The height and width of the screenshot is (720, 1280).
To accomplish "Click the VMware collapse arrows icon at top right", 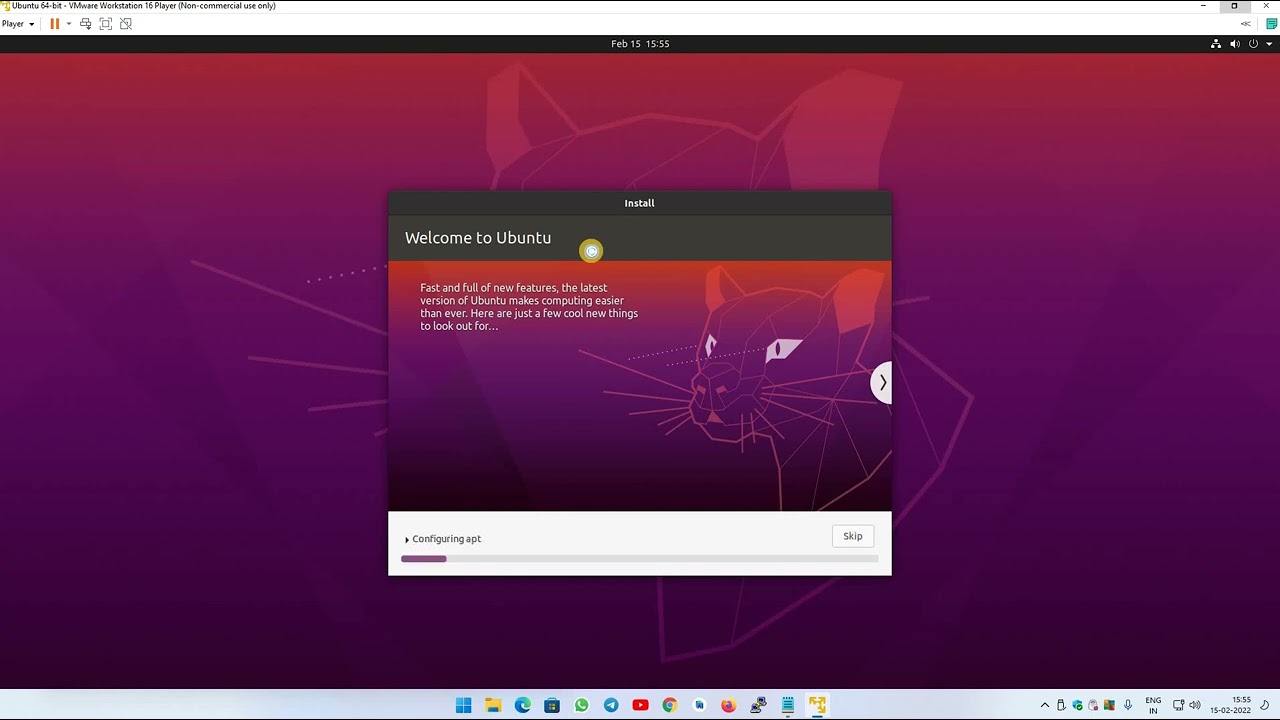I will (1245, 24).
